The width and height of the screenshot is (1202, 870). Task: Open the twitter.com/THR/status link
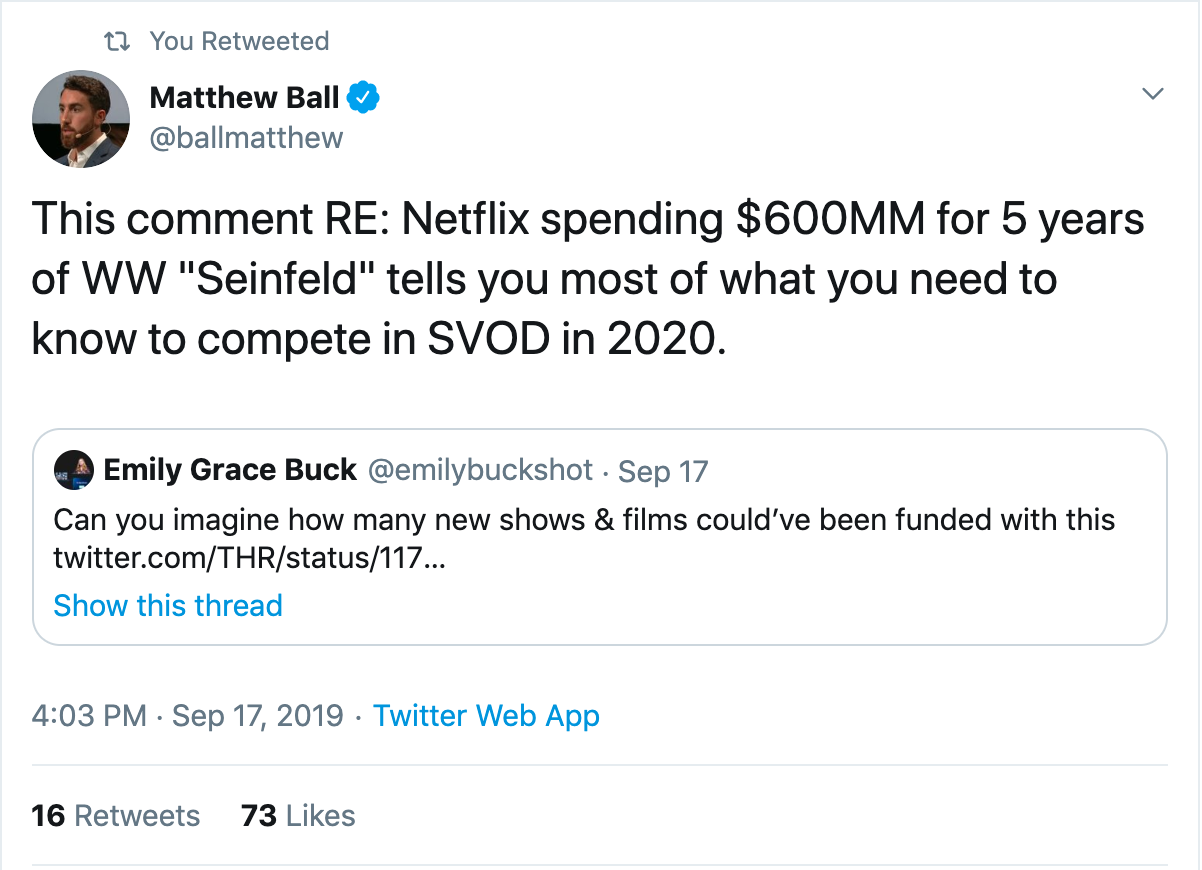coord(249,559)
